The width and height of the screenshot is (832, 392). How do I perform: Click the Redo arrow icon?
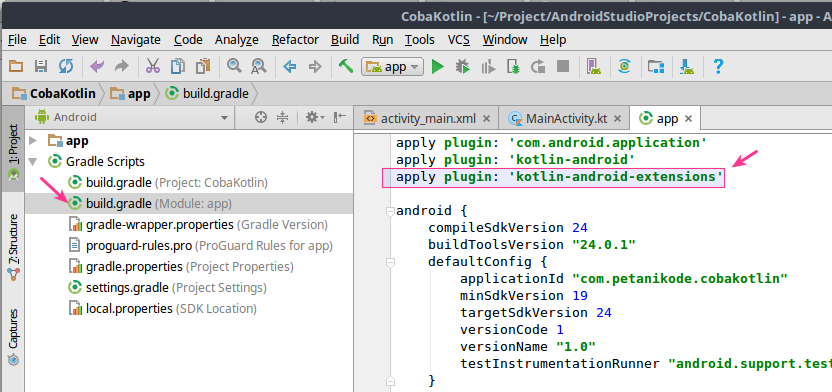[x=122, y=66]
